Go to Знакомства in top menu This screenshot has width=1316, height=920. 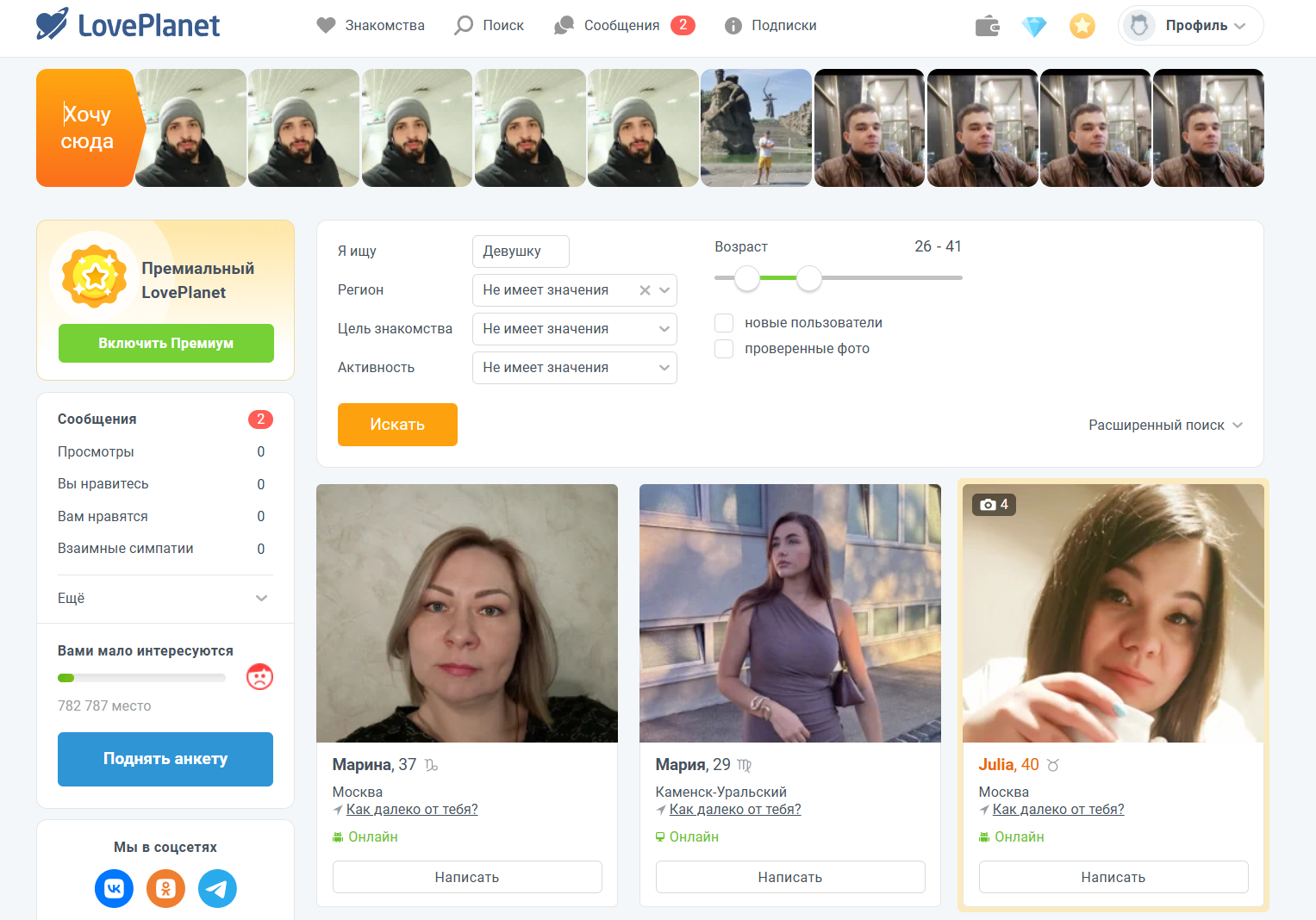371,26
